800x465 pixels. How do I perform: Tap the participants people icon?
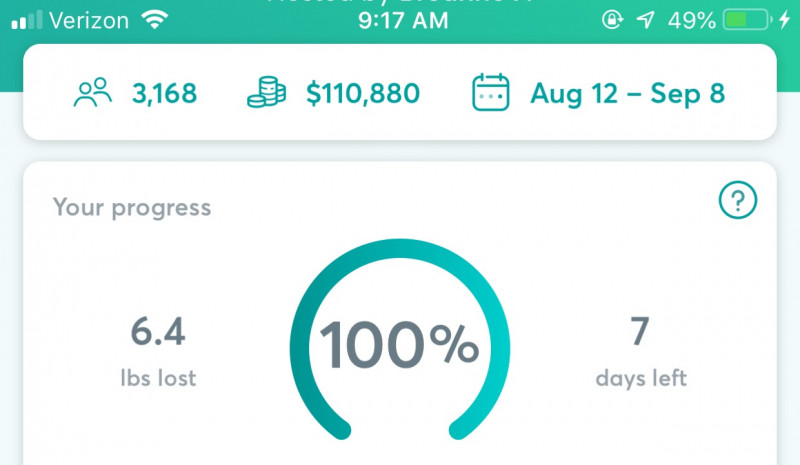pos(92,92)
